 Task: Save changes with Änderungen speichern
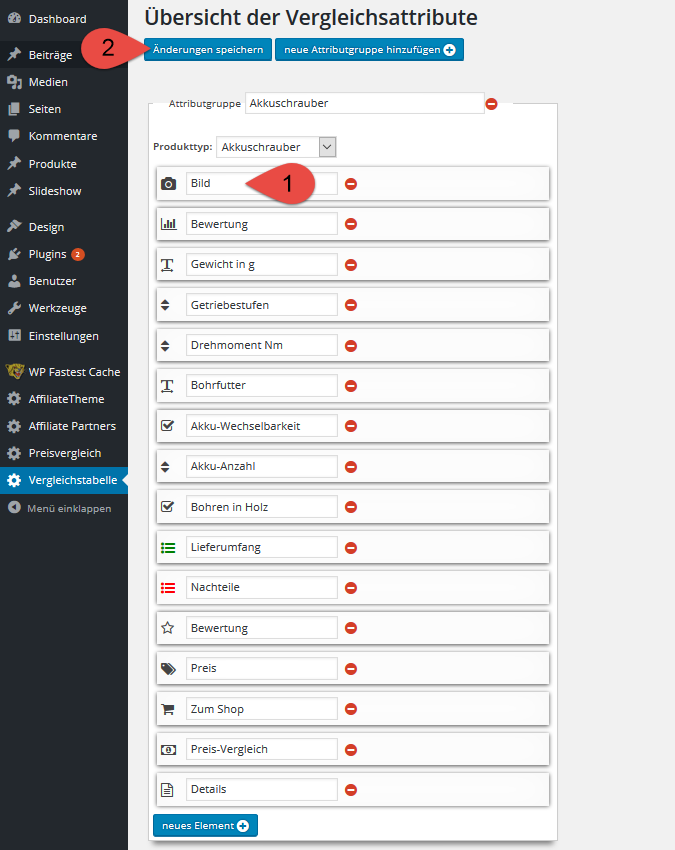pyautogui.click(x=208, y=49)
